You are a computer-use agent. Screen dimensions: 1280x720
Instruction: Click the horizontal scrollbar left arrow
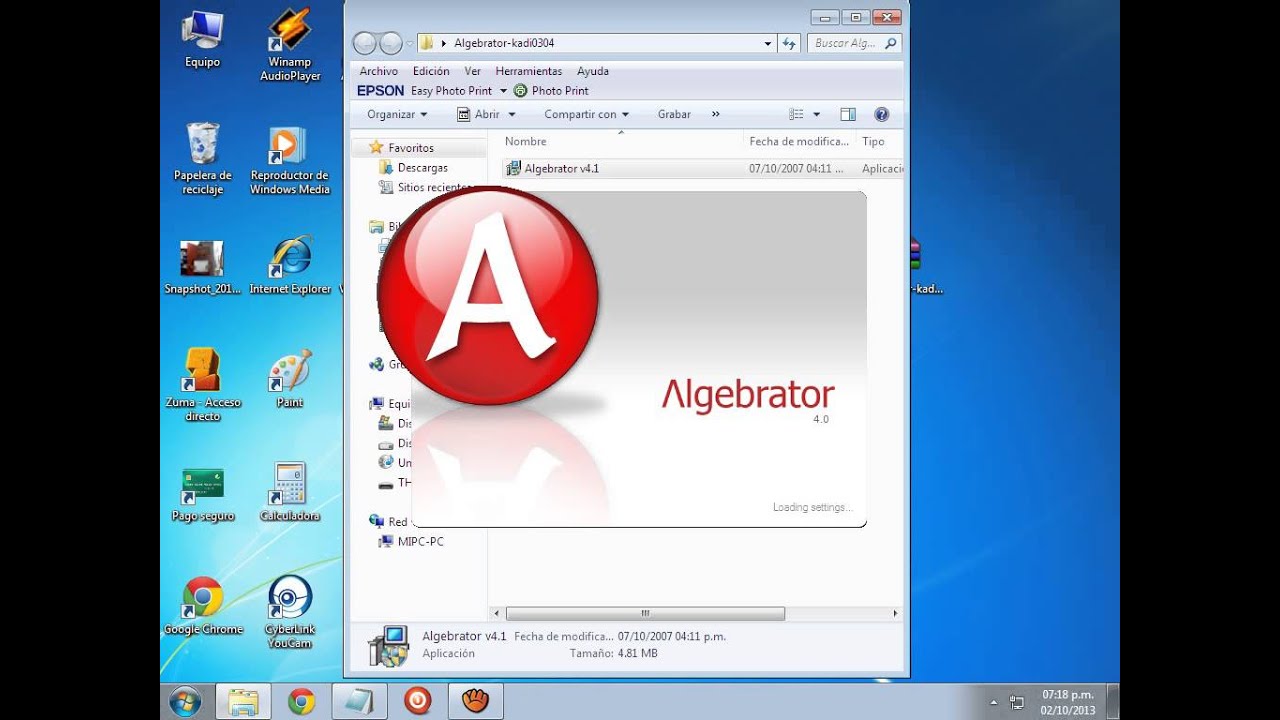coord(496,613)
